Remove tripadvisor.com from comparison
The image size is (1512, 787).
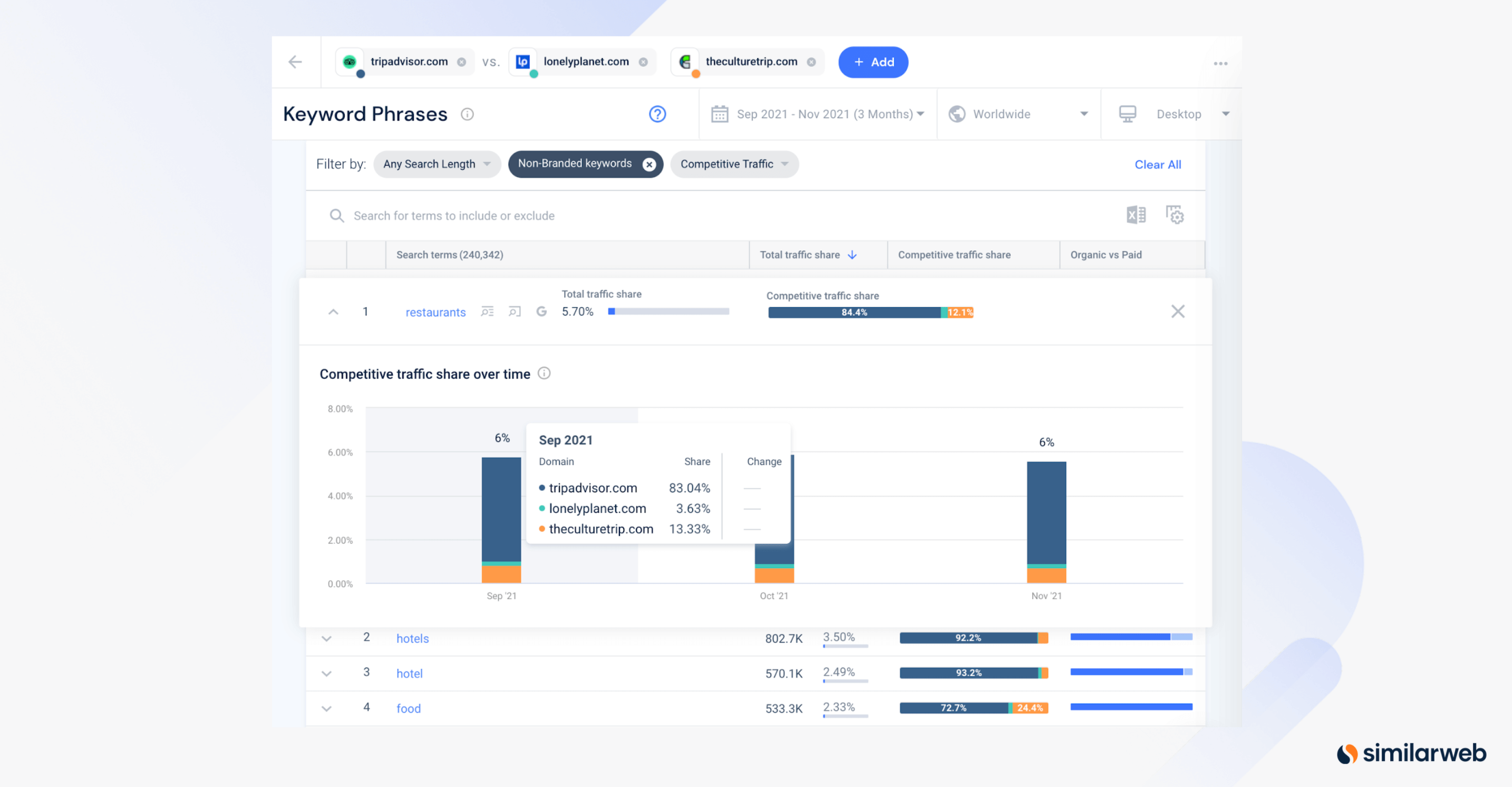coord(461,62)
